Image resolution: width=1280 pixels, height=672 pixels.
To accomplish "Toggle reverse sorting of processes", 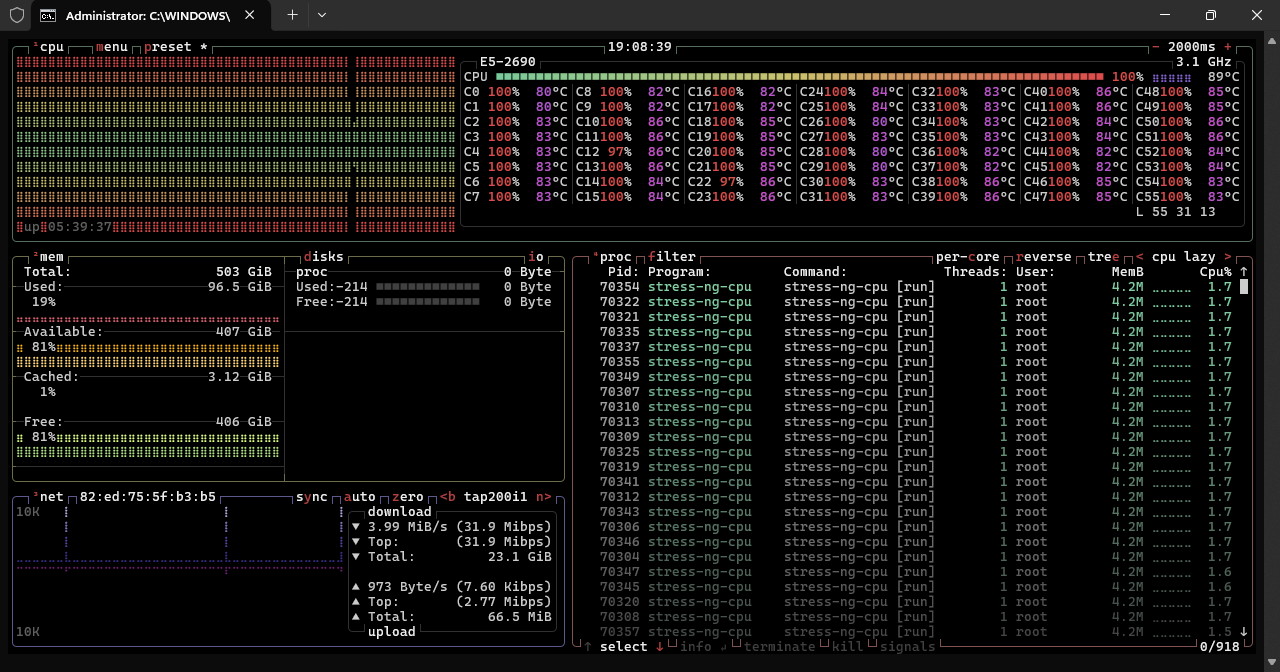I will click(x=1044, y=257).
